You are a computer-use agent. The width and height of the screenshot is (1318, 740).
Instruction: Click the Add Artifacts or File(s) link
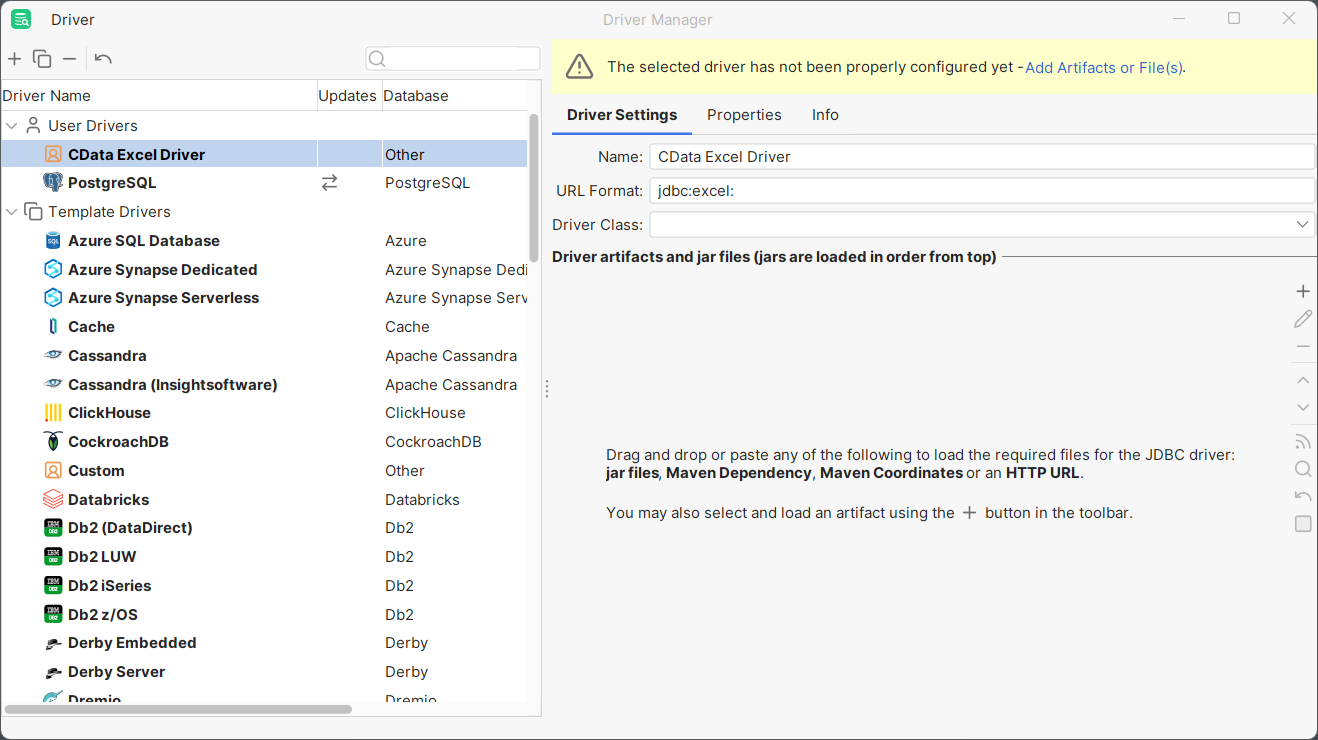1104,68
